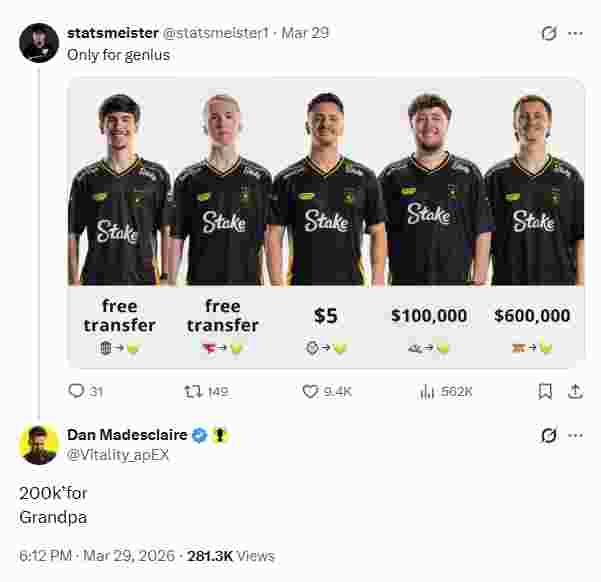Open more options on statsmeister tweet
The width and height of the screenshot is (601, 582).
[x=575, y=33]
